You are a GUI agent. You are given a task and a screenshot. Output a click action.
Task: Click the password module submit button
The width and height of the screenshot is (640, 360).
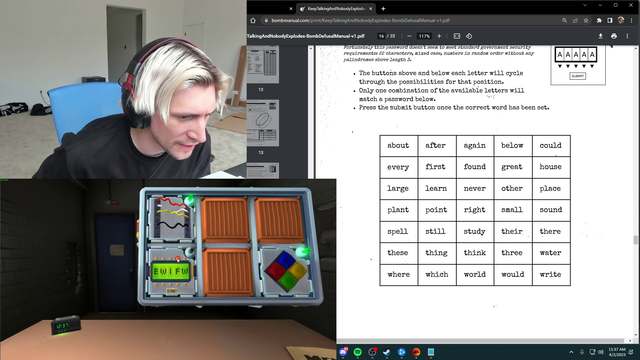172,291
